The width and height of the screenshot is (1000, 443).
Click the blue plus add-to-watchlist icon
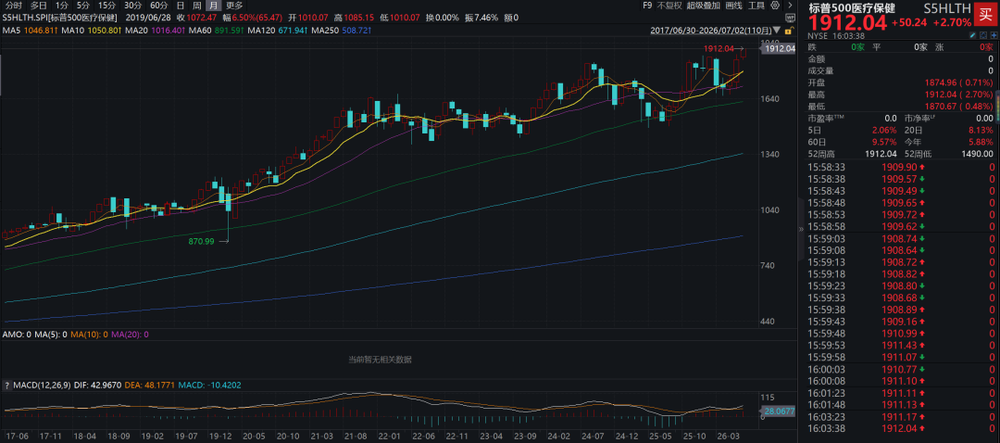click(994, 35)
